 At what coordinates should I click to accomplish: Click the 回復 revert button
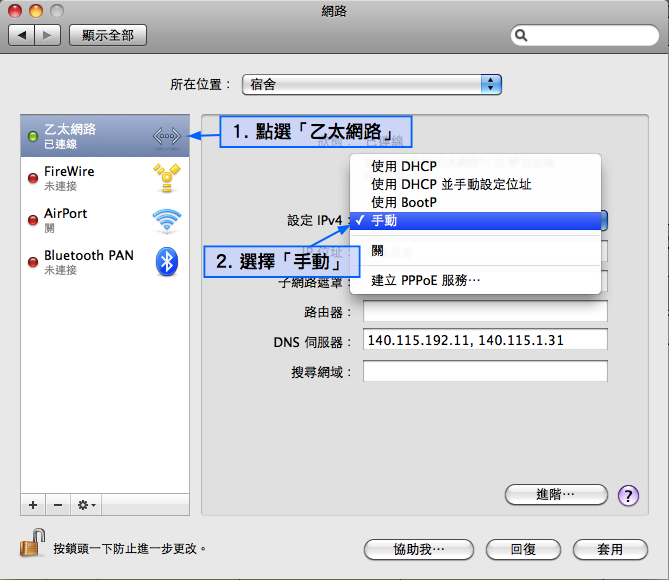523,549
